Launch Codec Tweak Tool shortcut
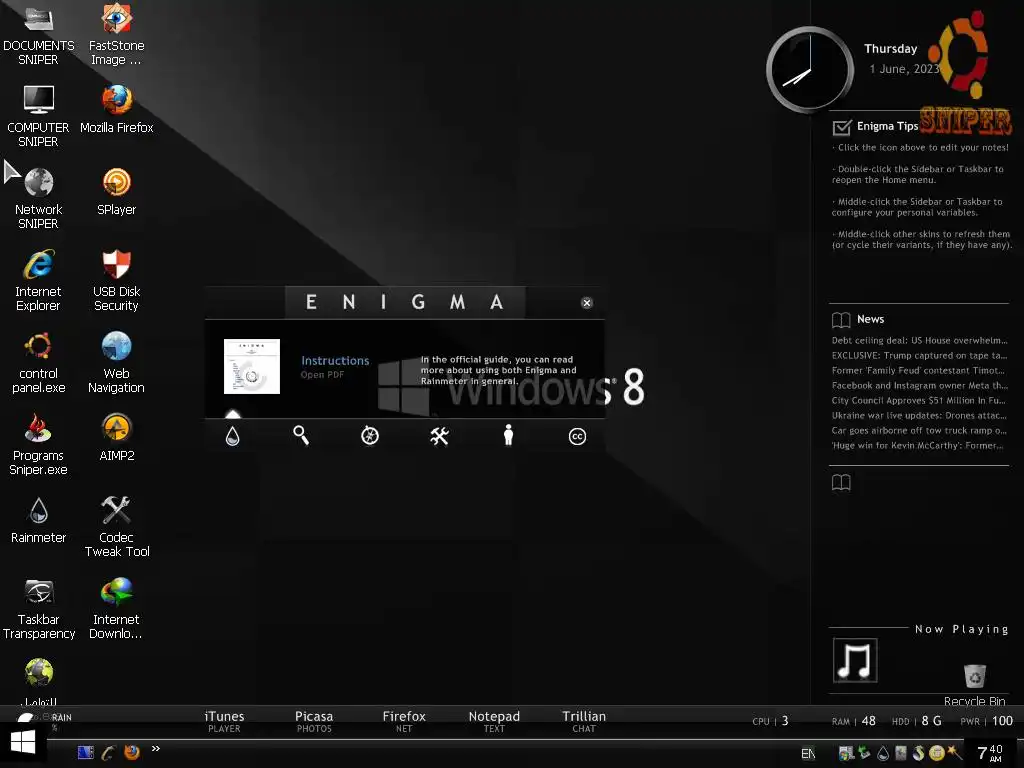This screenshot has width=1024, height=768. (x=116, y=528)
